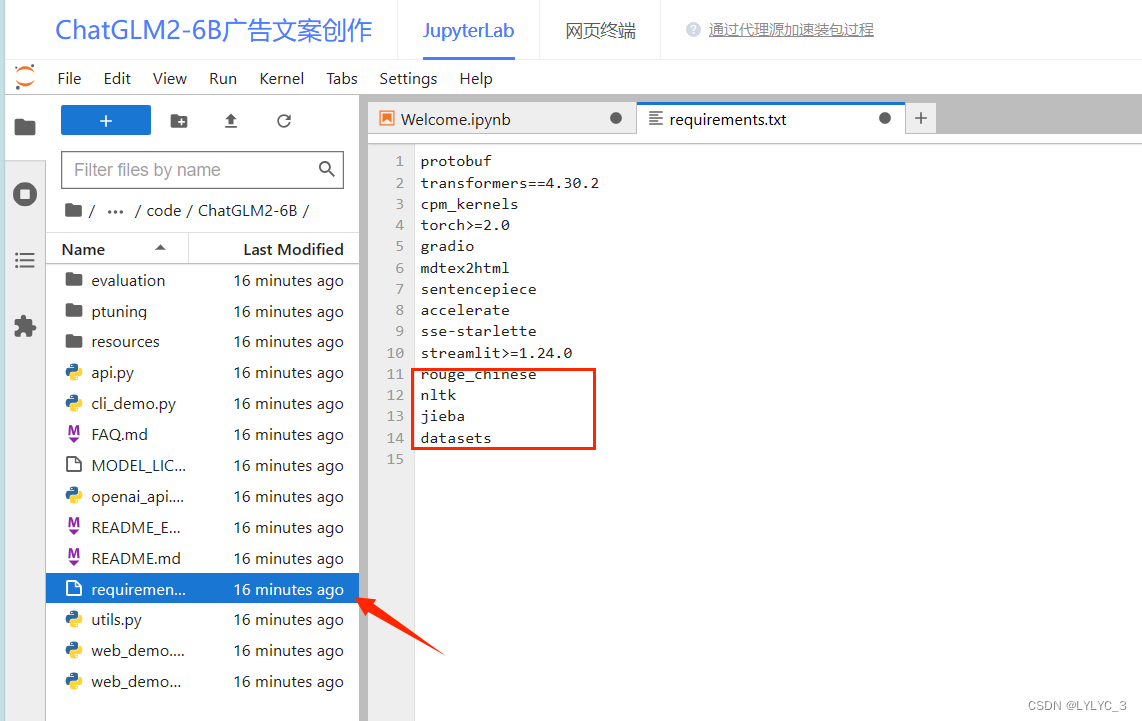Open the Tabs menu
Image resolution: width=1142 pixels, height=721 pixels.
pos(342,79)
